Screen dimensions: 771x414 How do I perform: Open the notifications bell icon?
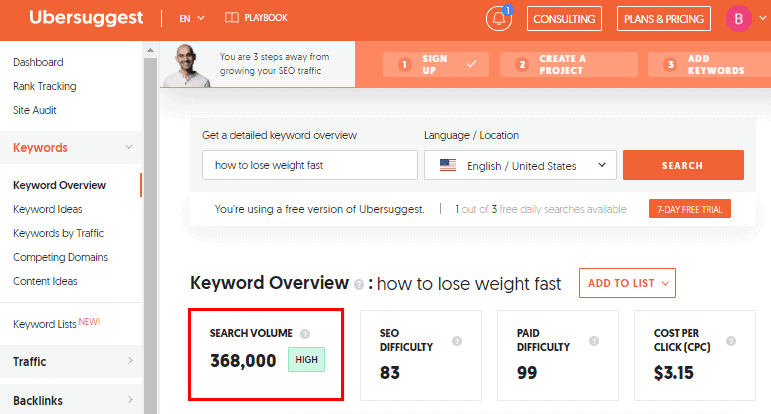pyautogui.click(x=499, y=19)
